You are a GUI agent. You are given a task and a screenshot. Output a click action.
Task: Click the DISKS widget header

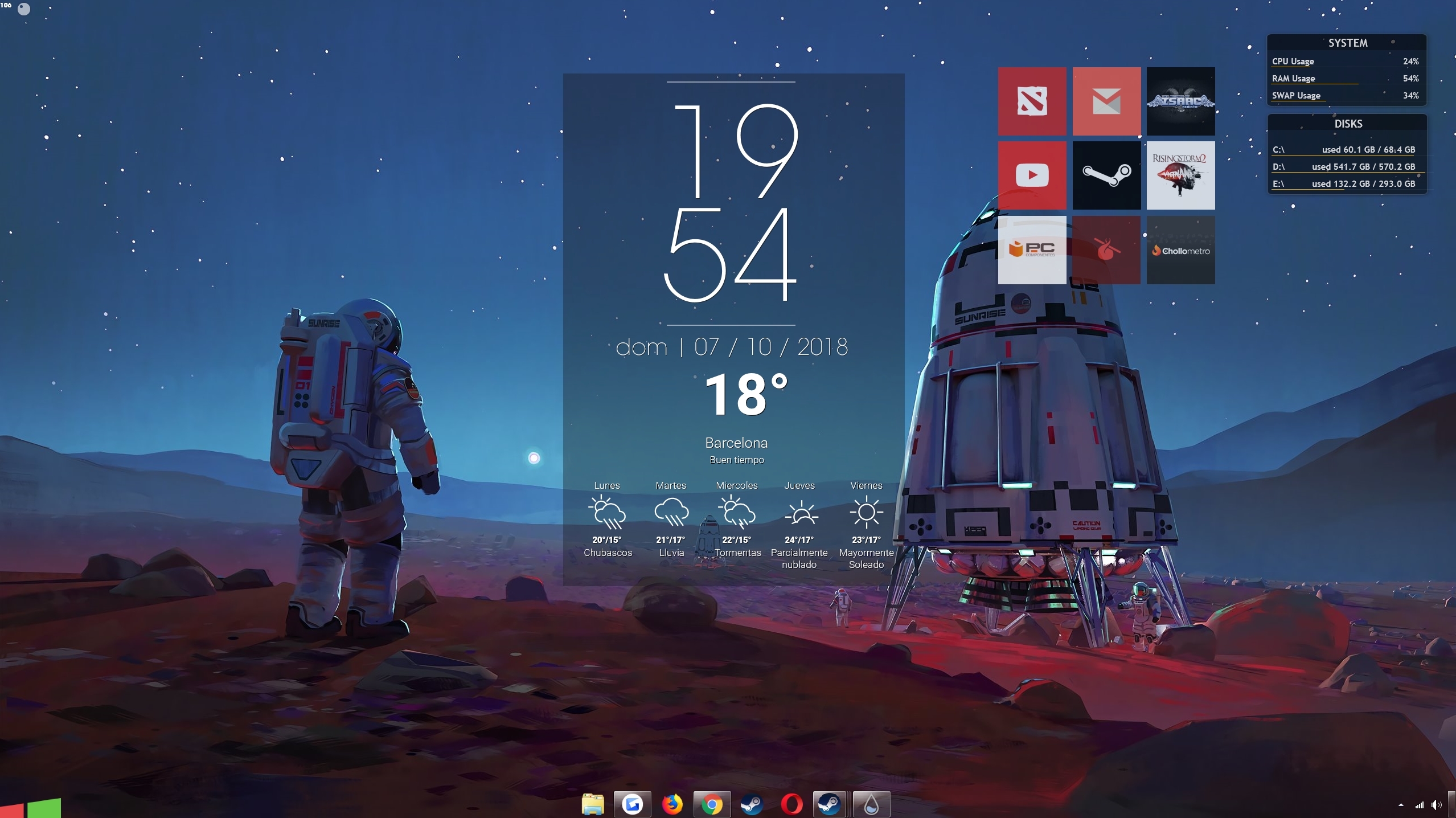pos(1348,124)
